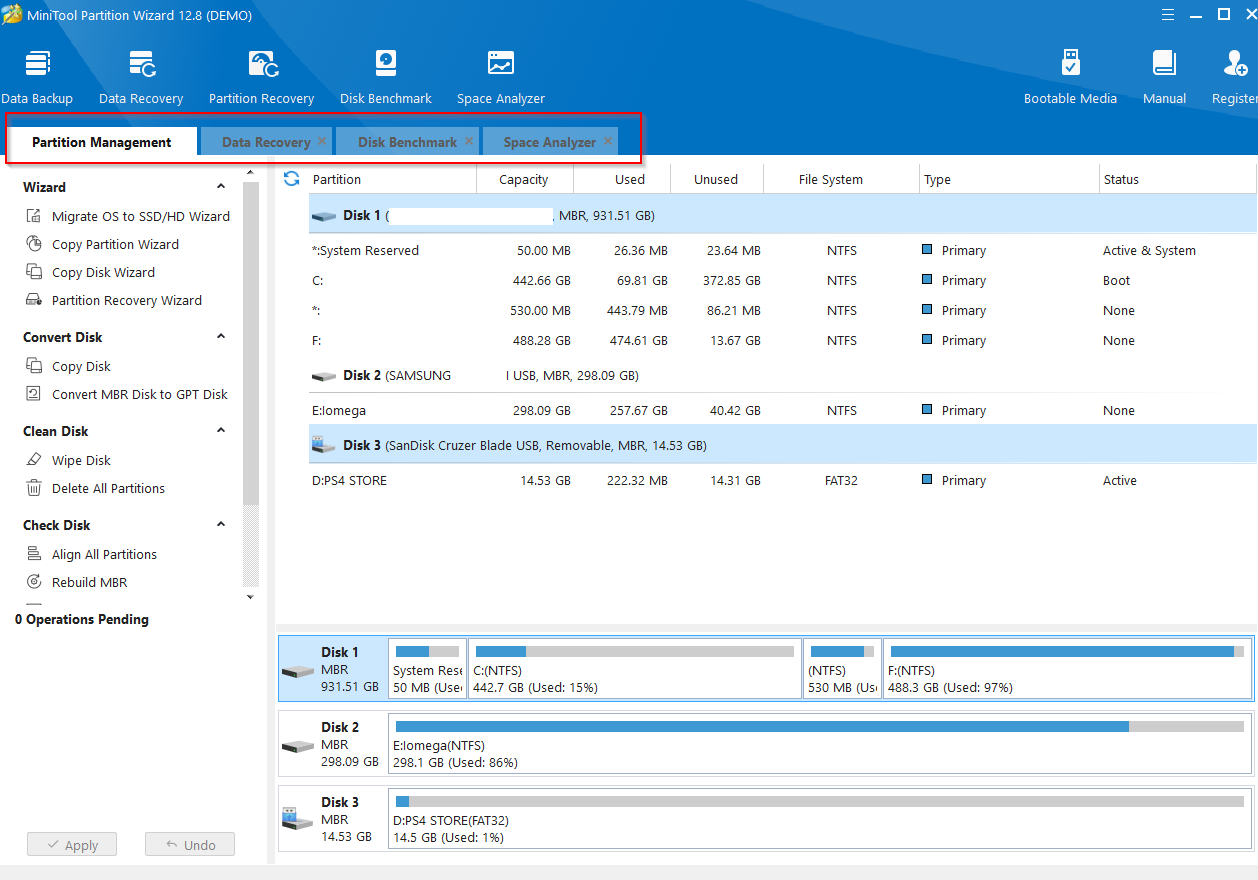Switch to Partition Management tab

click(x=102, y=142)
